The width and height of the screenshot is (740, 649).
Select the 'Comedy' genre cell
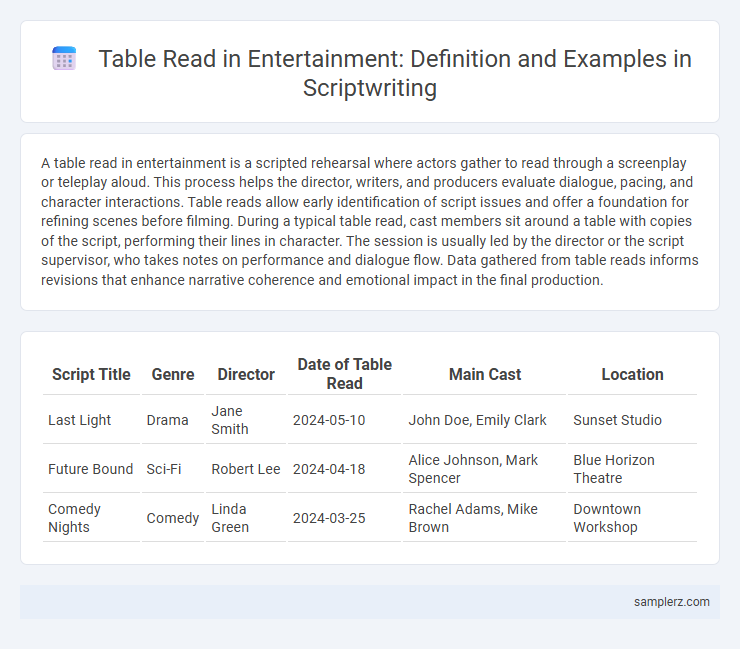173,518
